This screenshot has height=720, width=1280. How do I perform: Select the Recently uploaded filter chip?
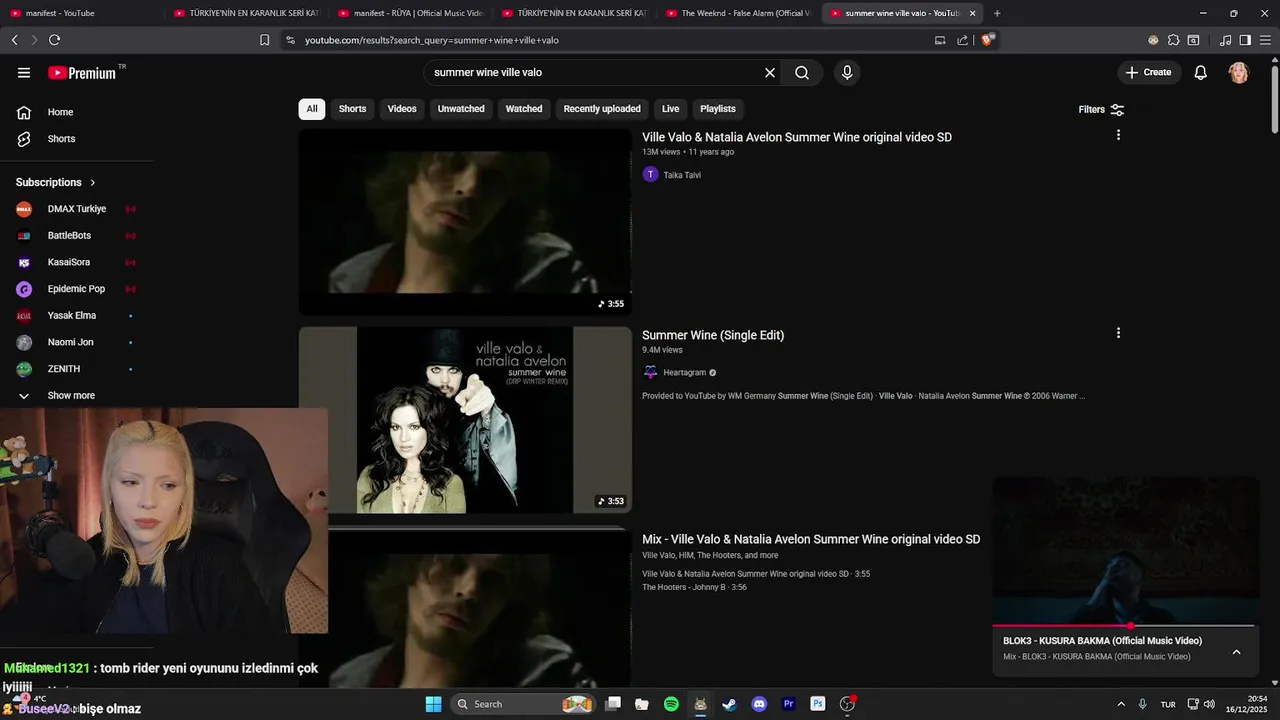point(602,109)
